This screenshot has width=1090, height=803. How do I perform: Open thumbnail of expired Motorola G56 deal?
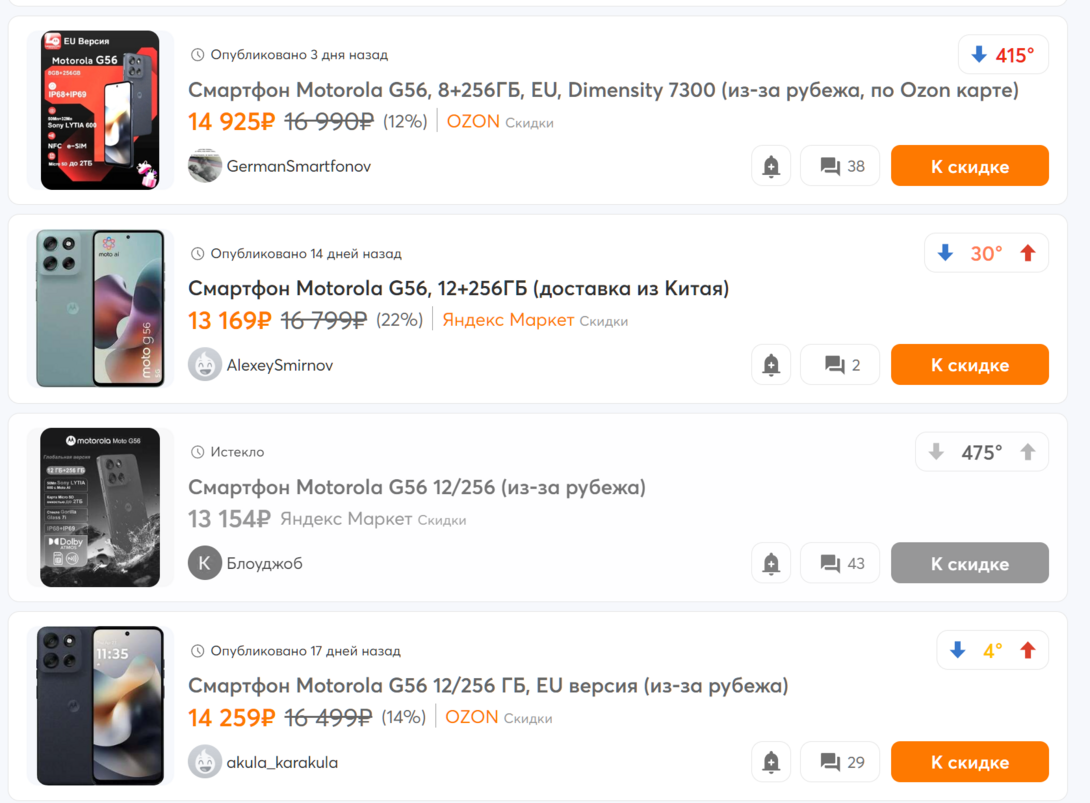(x=100, y=507)
